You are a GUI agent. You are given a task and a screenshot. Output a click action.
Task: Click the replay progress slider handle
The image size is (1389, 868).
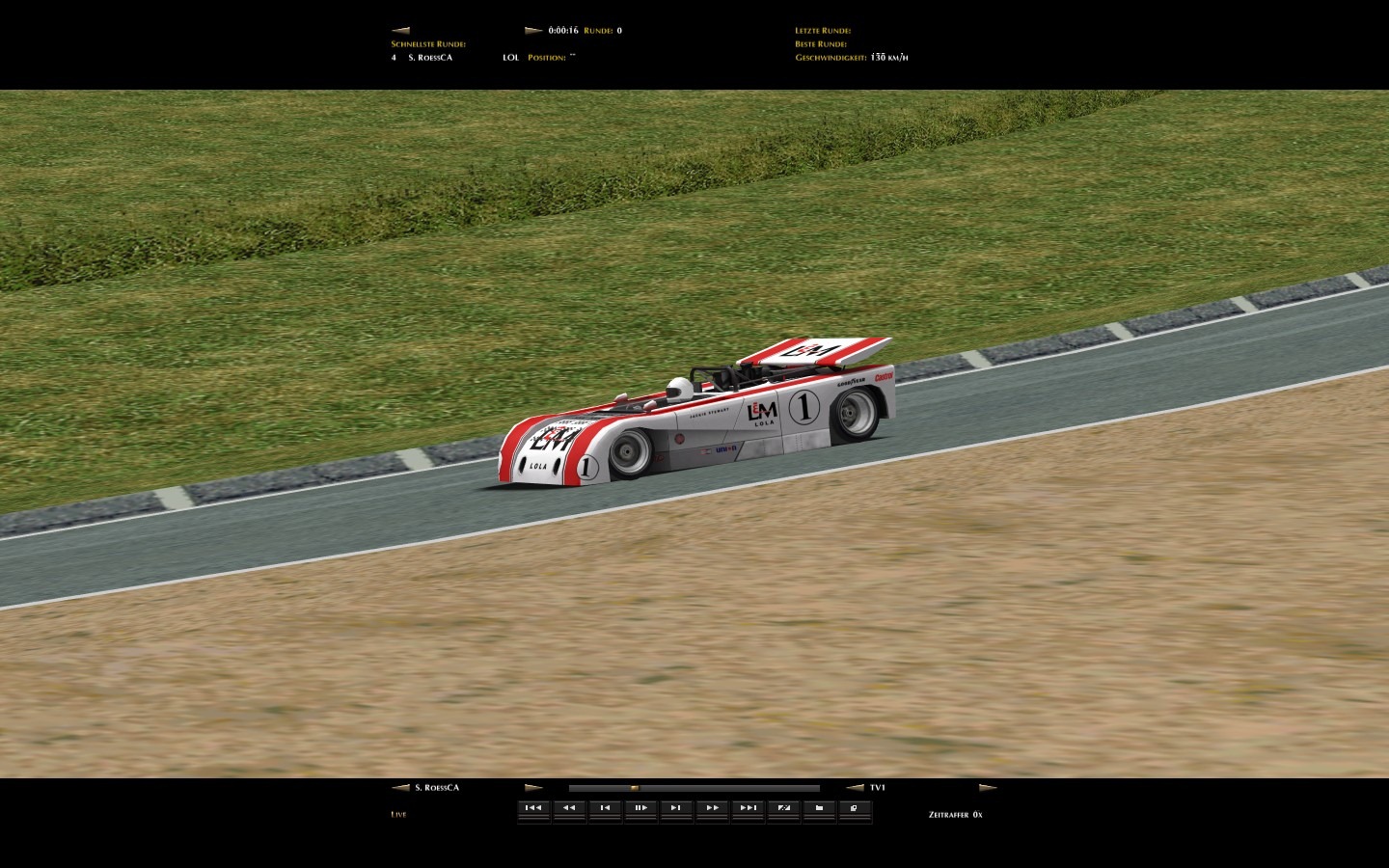pyautogui.click(x=635, y=788)
